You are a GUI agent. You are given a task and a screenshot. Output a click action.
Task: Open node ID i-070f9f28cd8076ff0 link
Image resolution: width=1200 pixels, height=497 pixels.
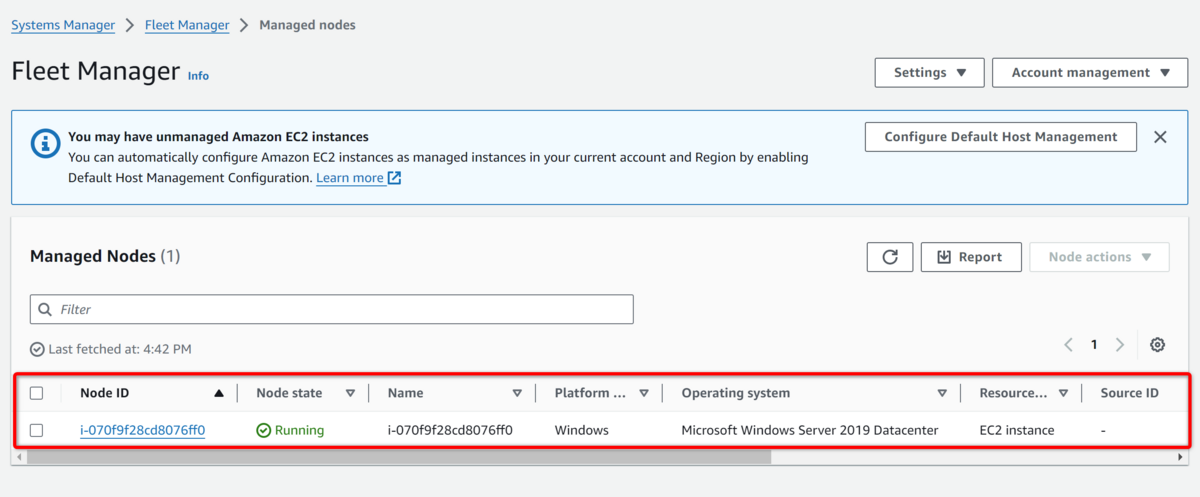(x=142, y=430)
